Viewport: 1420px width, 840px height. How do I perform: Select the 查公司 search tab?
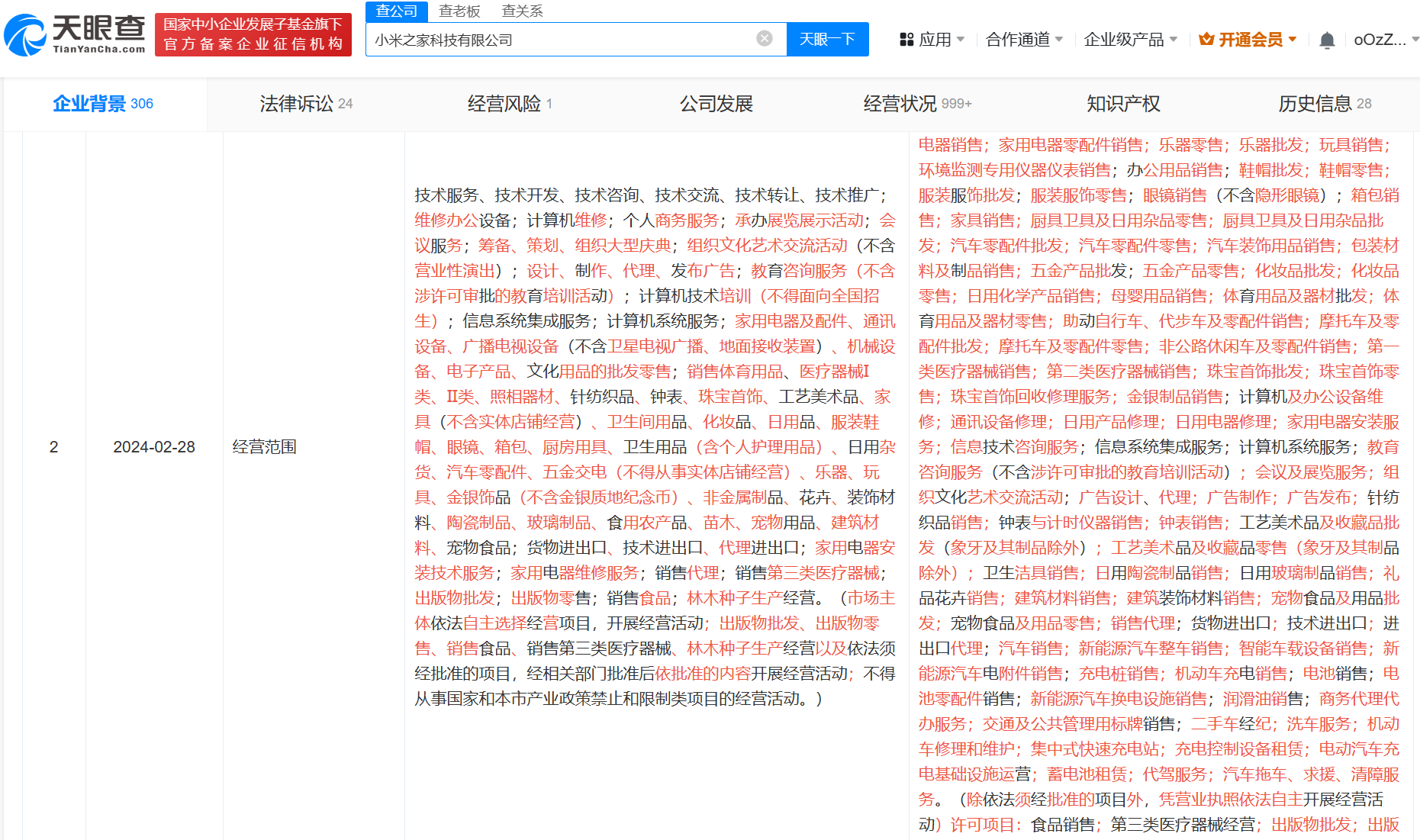point(397,11)
